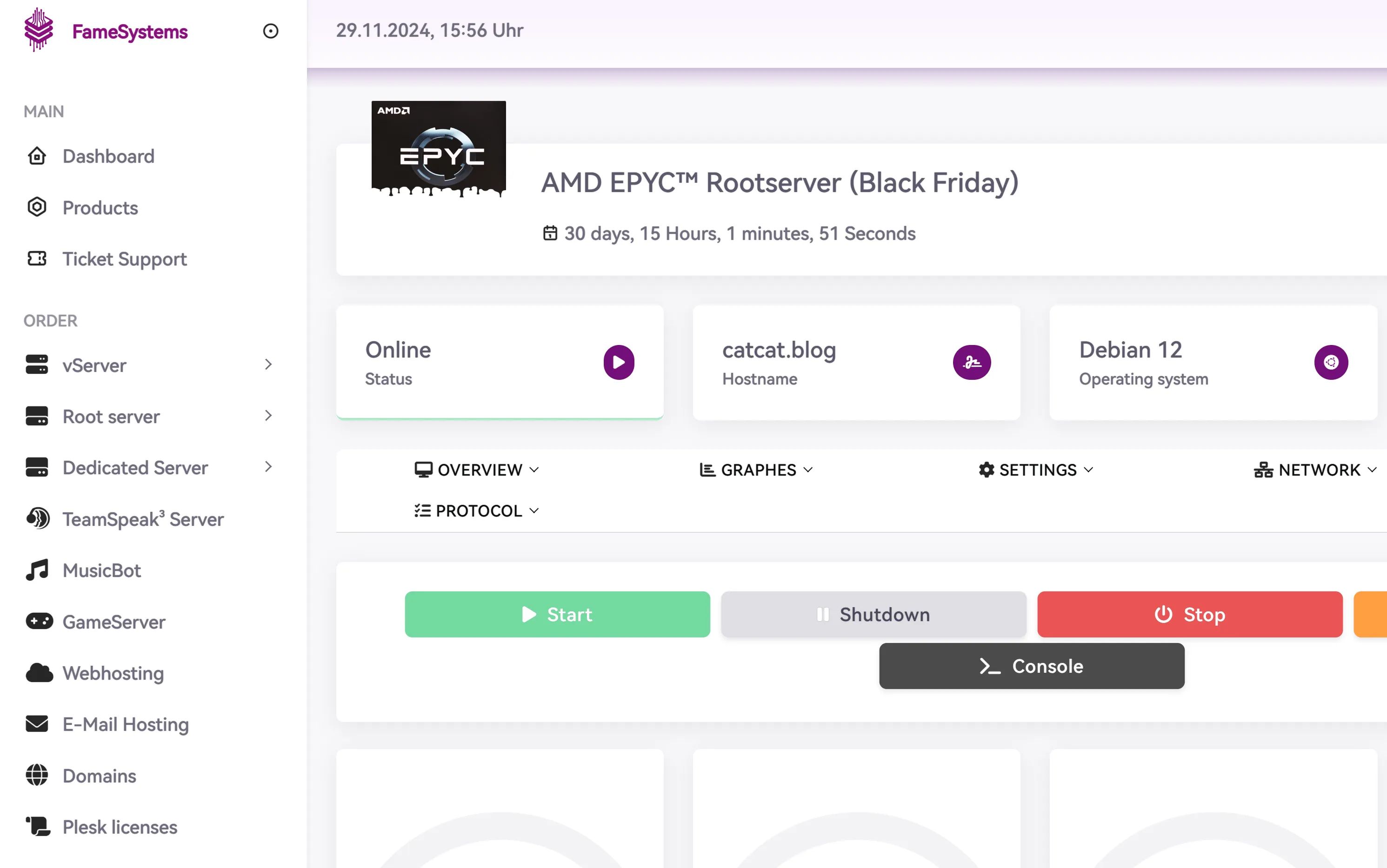Click the E-Mail Hosting envelope icon

37,724
